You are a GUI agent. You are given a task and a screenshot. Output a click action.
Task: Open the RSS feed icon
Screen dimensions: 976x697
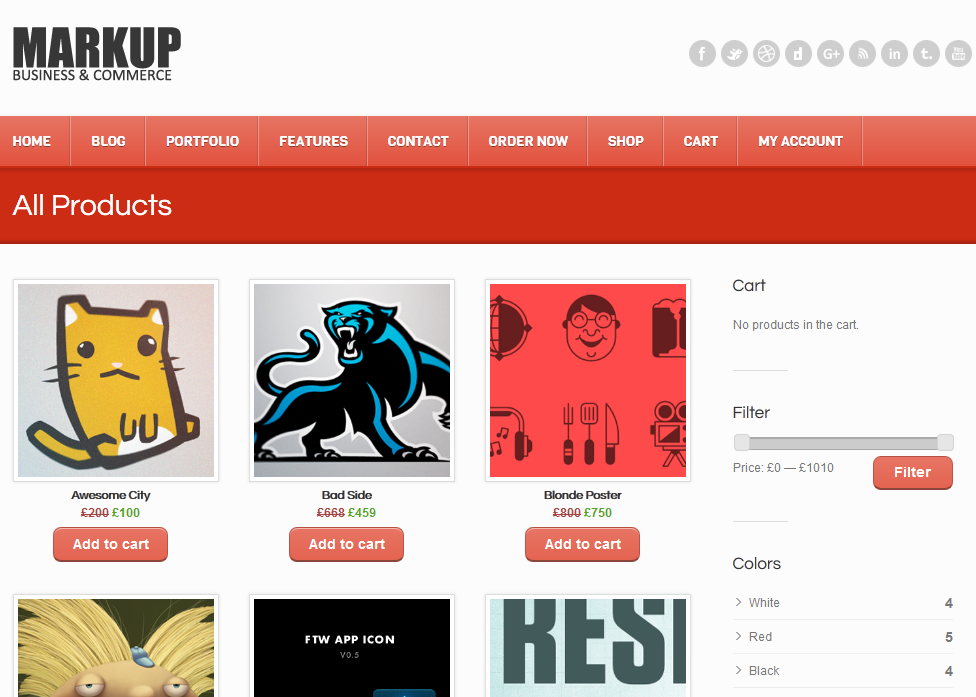click(863, 54)
